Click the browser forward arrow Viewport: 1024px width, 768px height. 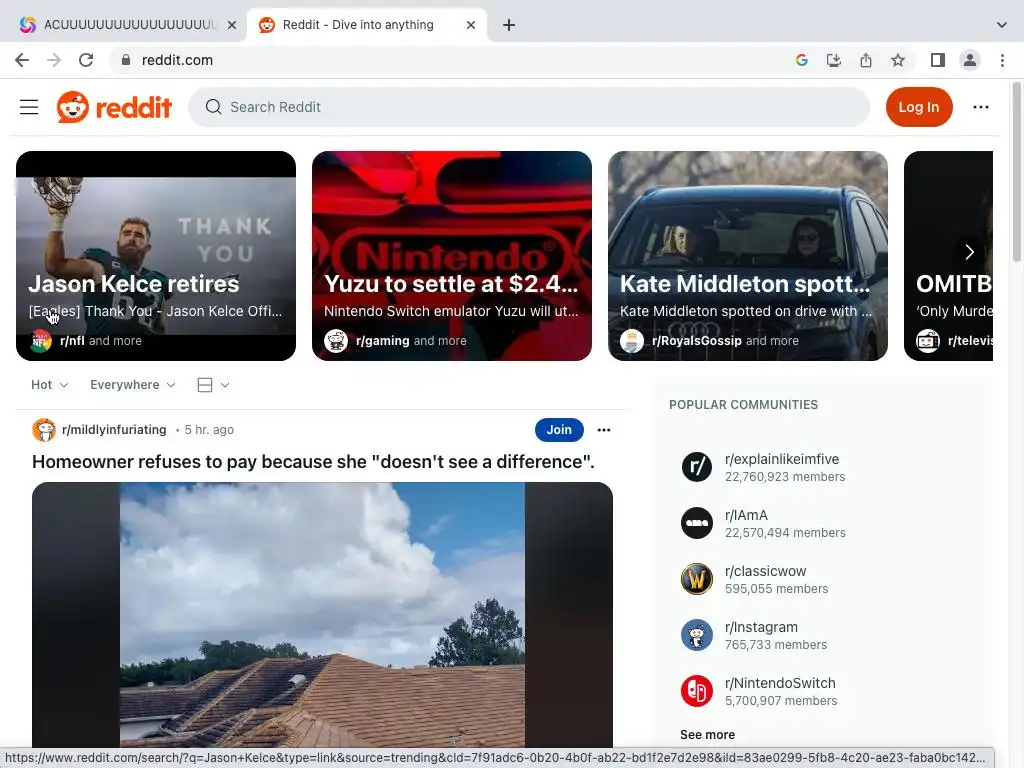[54, 60]
